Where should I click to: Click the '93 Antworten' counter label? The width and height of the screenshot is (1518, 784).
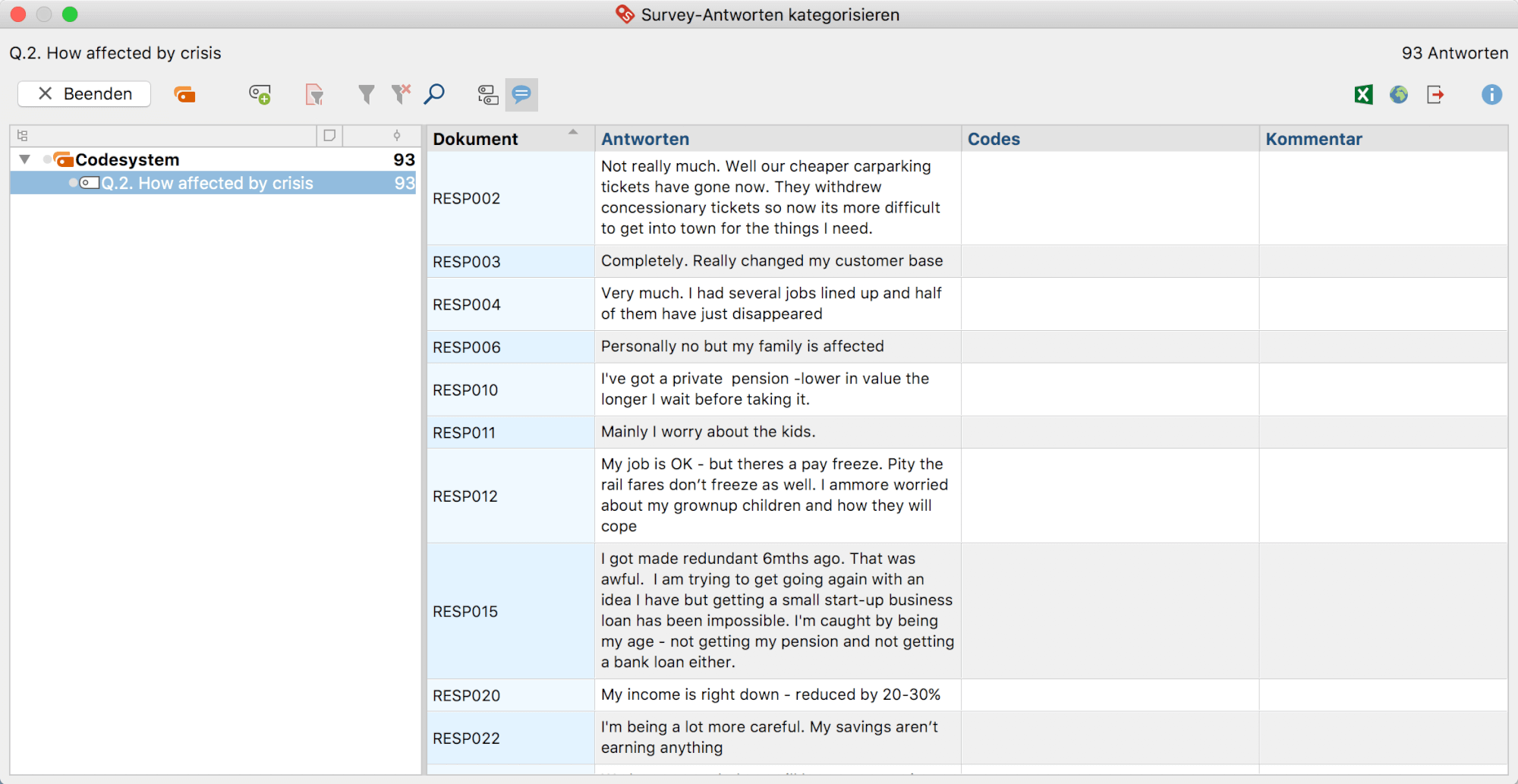pos(1454,53)
